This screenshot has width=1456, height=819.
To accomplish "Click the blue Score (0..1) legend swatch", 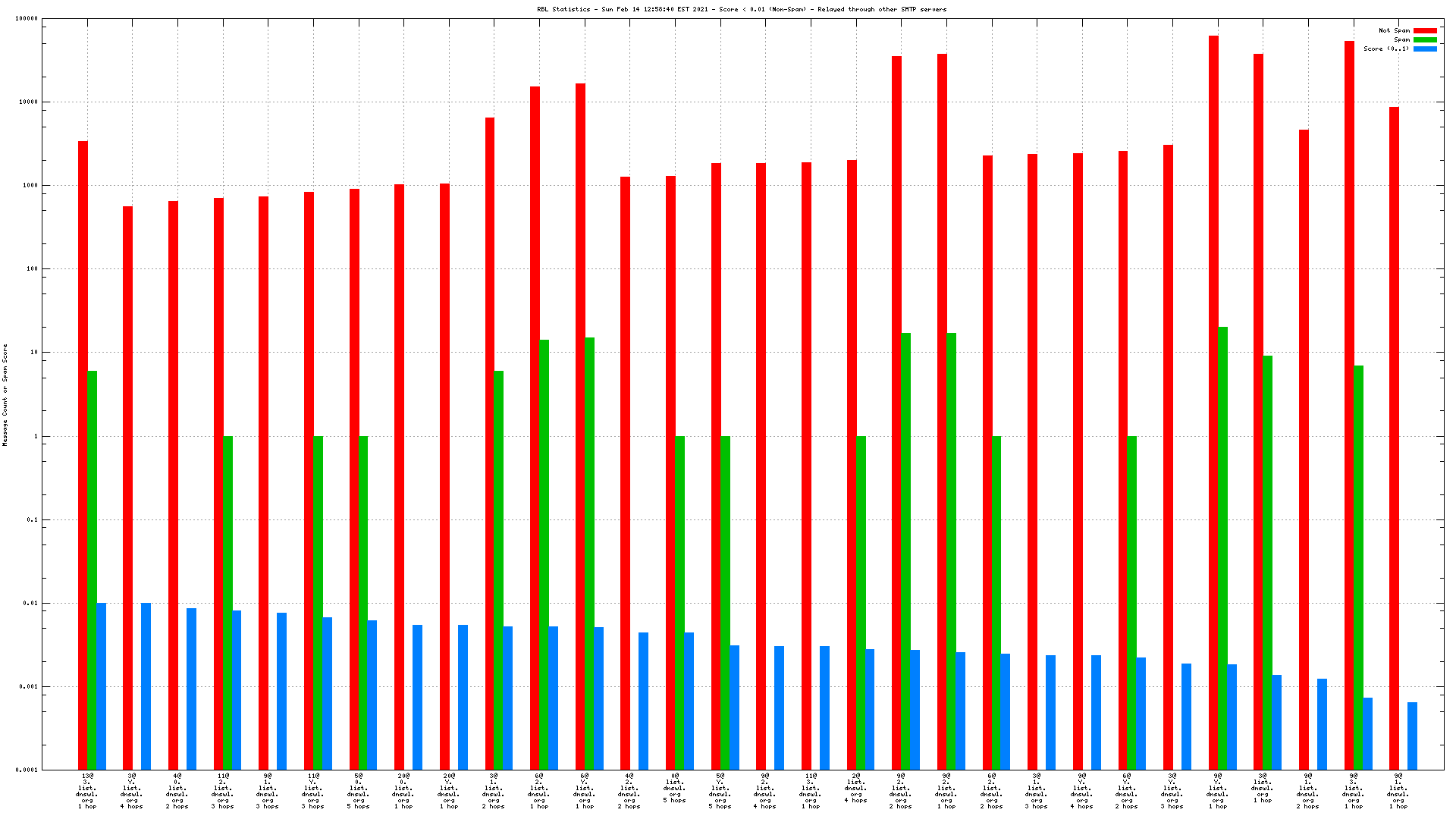I will point(1425,49).
